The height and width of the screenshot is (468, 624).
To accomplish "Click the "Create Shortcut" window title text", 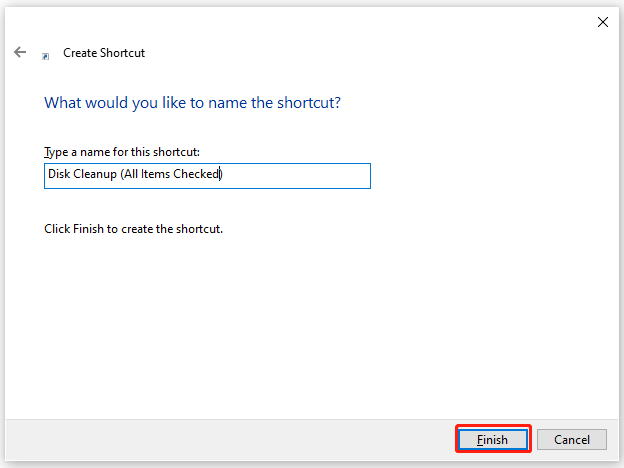I will (x=104, y=53).
